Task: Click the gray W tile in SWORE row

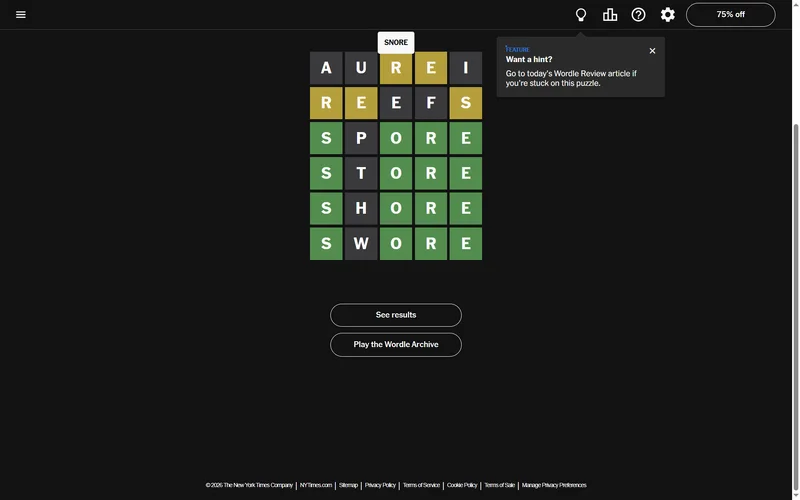Action: click(361, 244)
